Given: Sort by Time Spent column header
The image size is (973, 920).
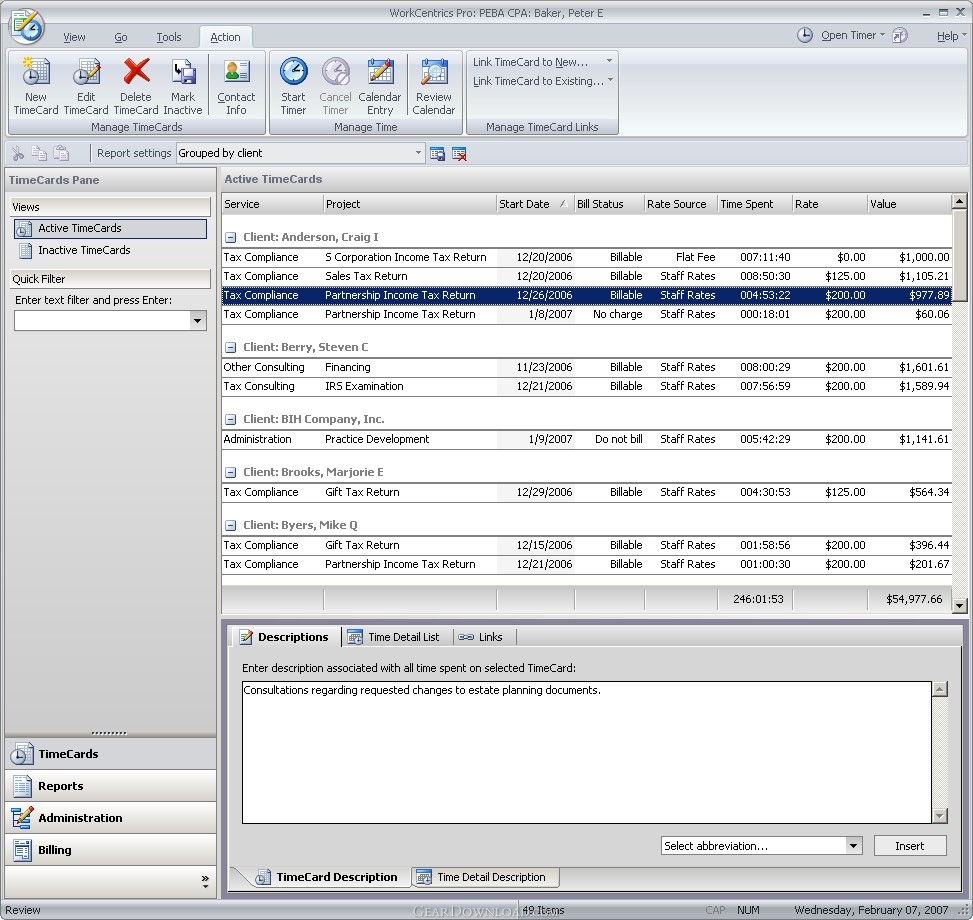Looking at the screenshot, I should click(755, 204).
